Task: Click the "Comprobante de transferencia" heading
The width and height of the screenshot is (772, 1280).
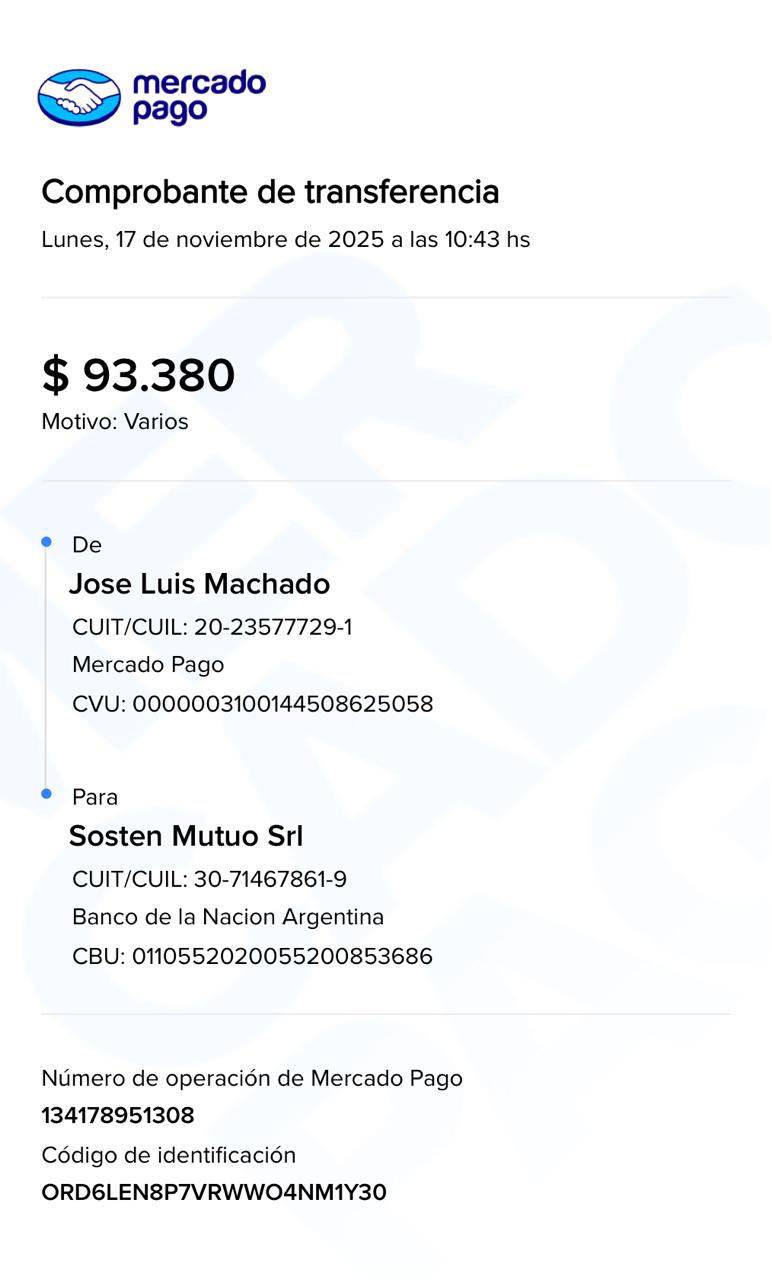Action: click(270, 191)
